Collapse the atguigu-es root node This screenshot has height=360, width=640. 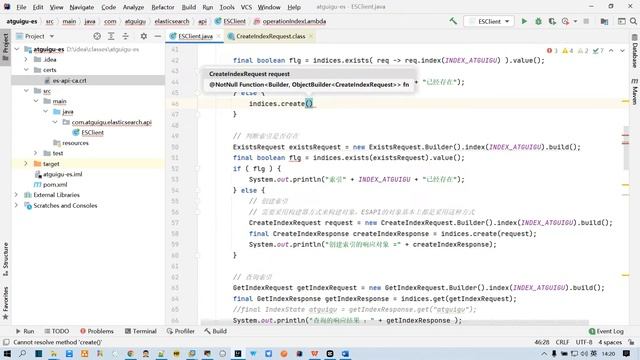coord(17,49)
